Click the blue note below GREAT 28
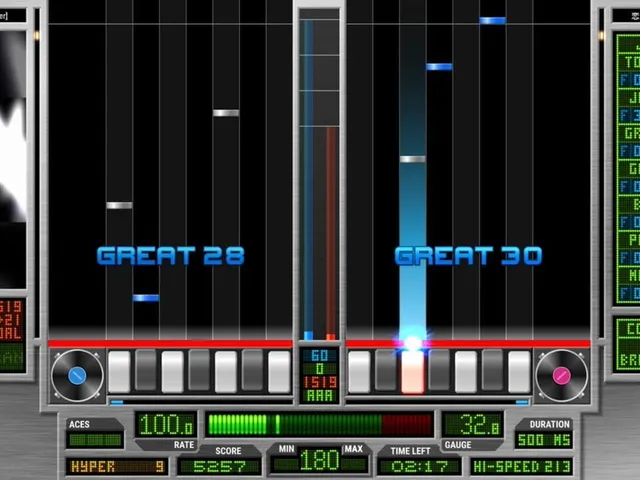 pos(146,298)
